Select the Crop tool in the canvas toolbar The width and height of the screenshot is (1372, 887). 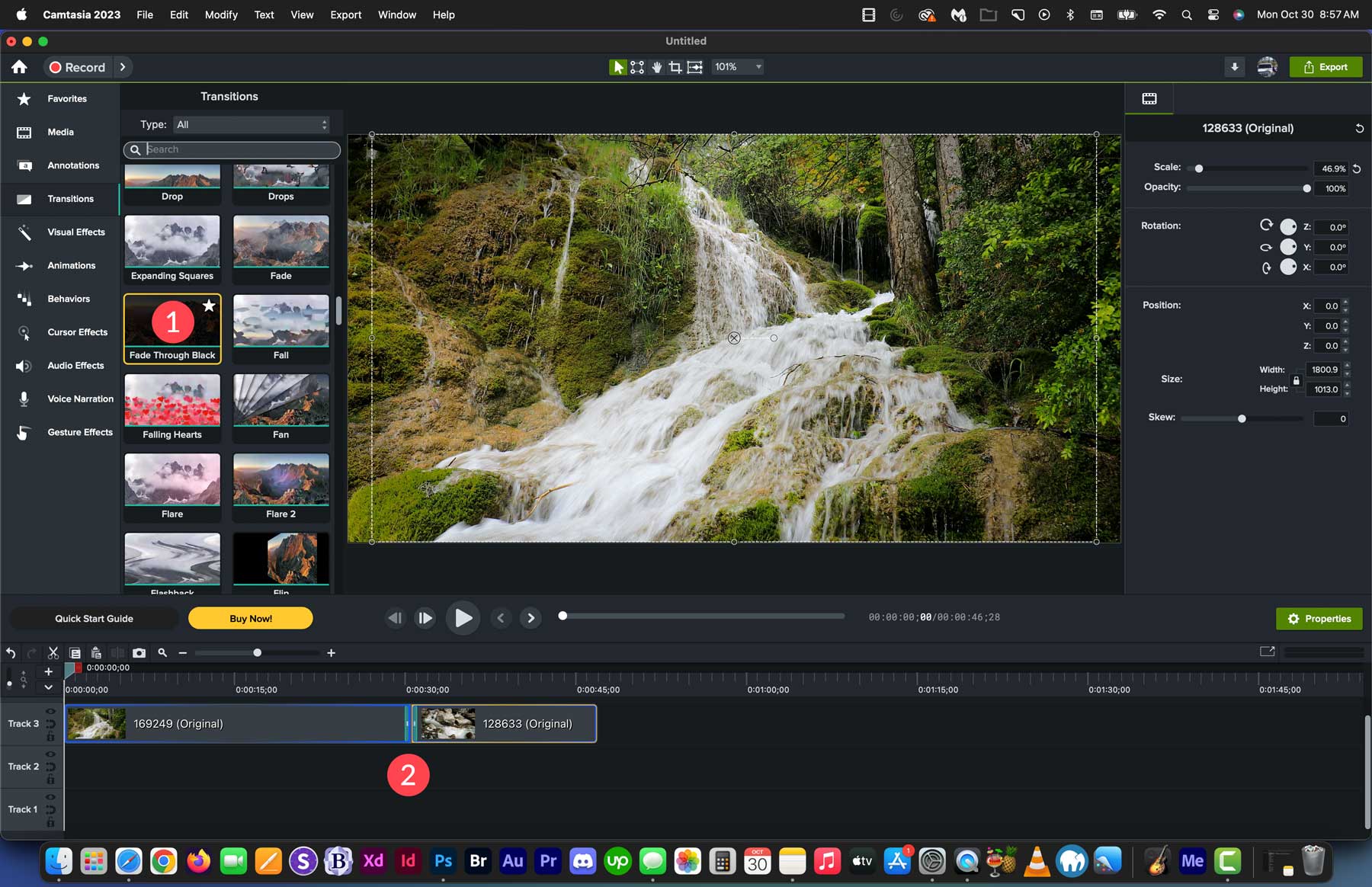(x=675, y=67)
